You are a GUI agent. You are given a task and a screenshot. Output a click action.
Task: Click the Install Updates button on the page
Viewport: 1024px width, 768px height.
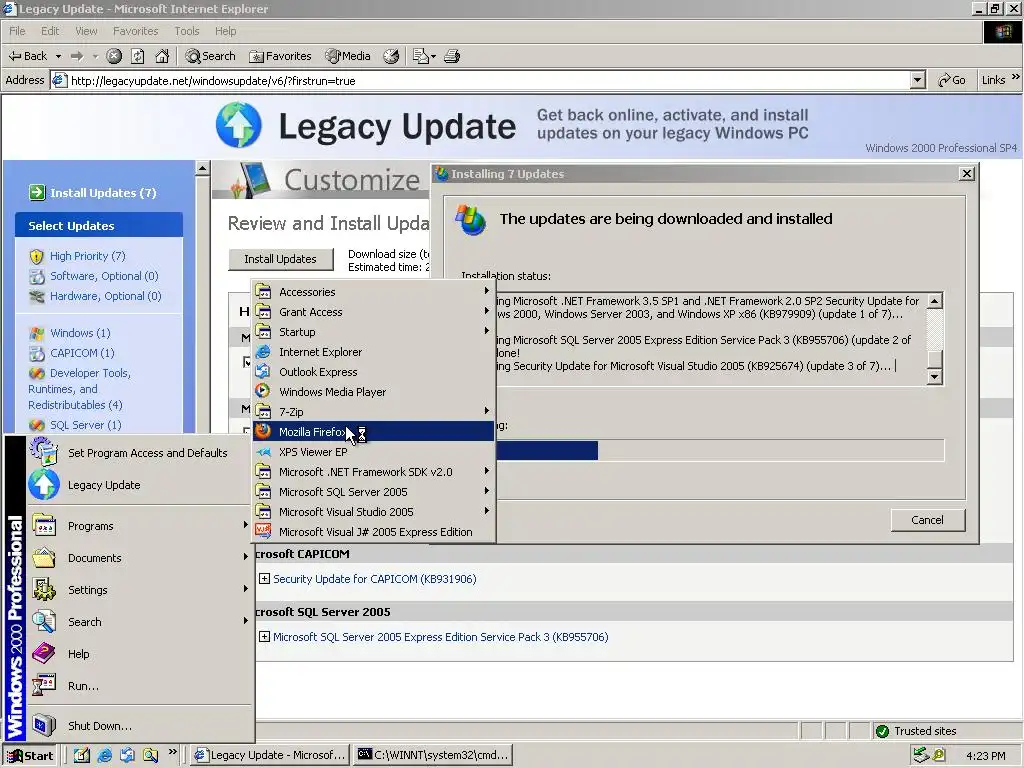[280, 259]
